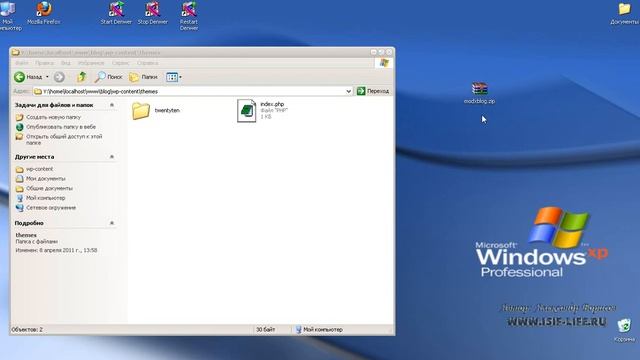The height and width of the screenshot is (360, 640).
Task: Launch the Restart Denwer shortcut
Action: (x=189, y=16)
